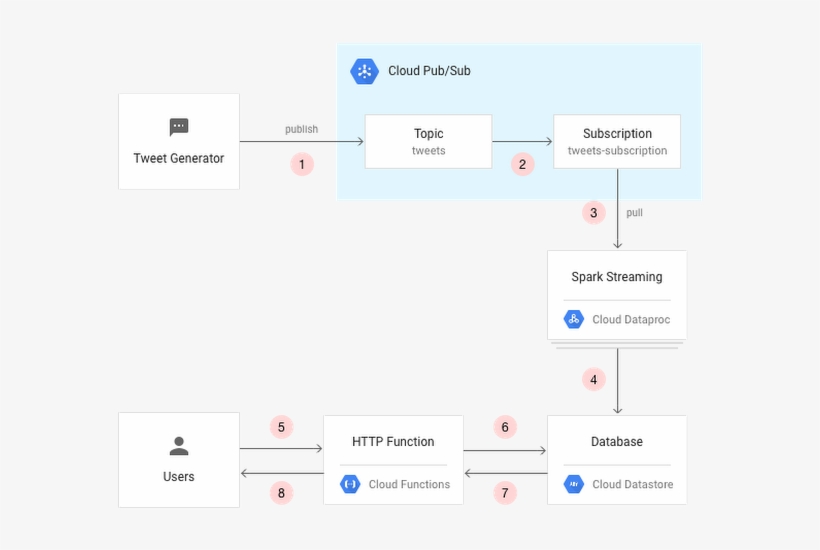Click the Database label
Viewport: 820px width, 550px height.
pos(617,442)
